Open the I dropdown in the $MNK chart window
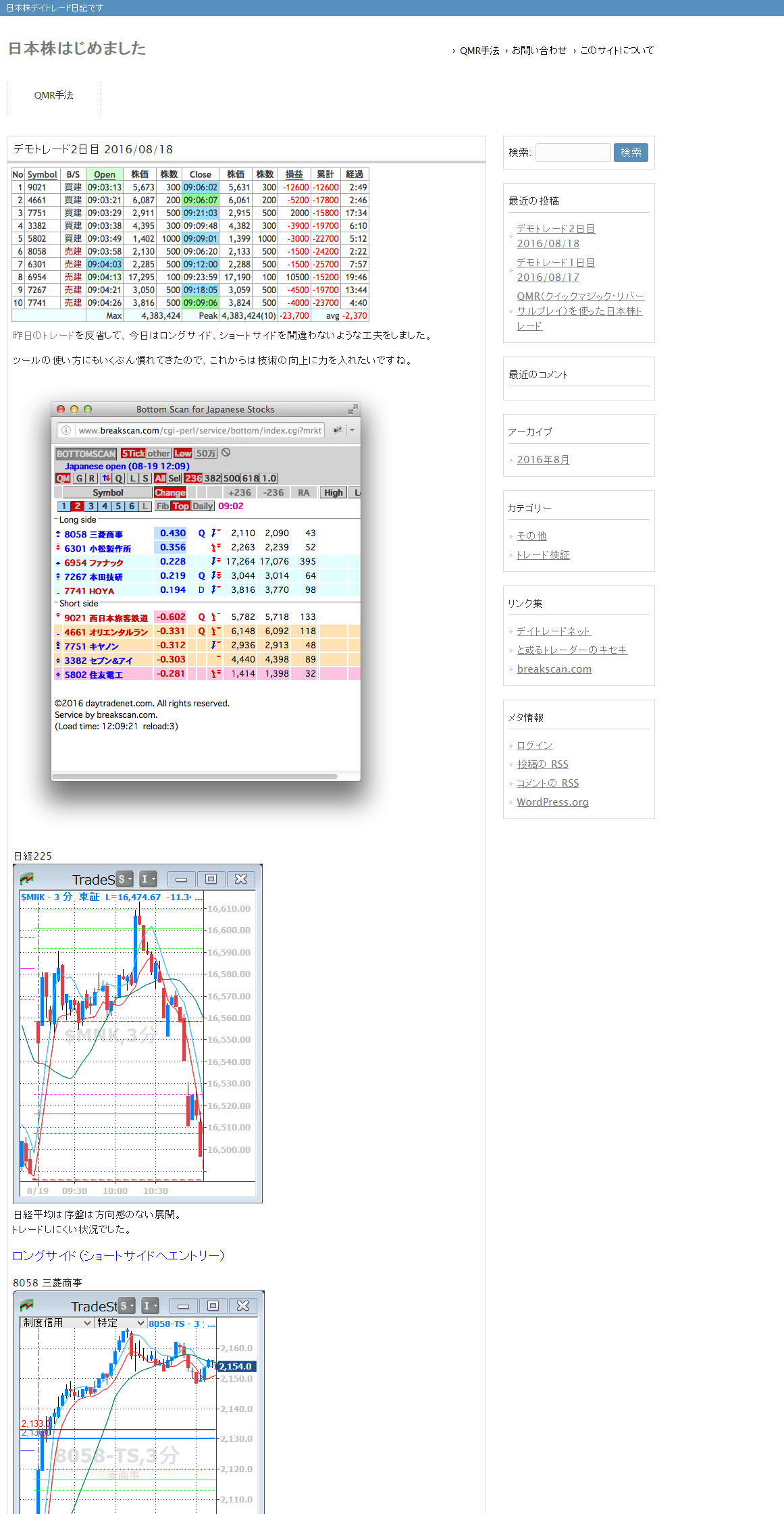 (148, 879)
